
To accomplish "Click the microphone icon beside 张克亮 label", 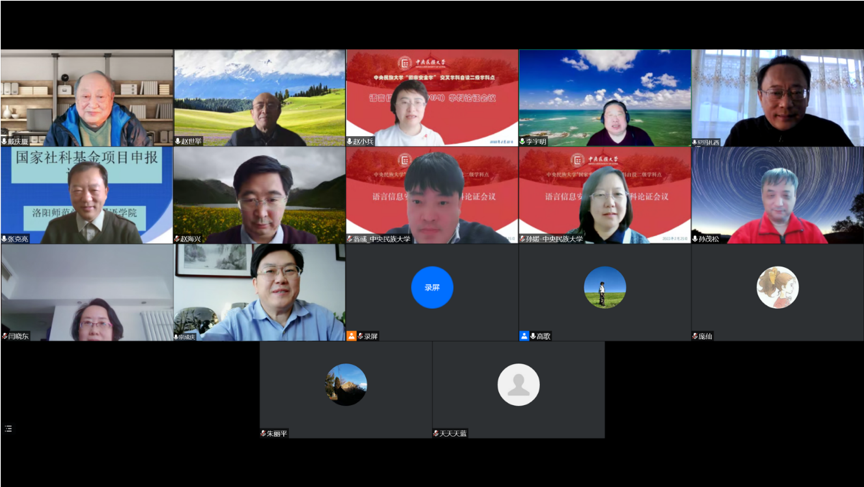I will (x=5, y=239).
